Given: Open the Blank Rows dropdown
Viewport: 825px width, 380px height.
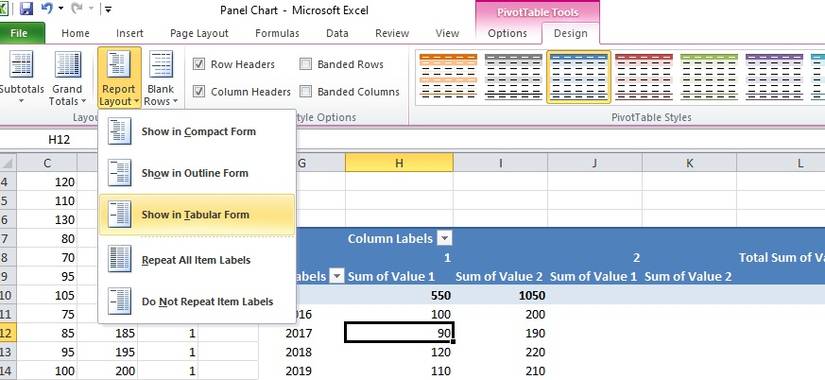Looking at the screenshot, I should 160,78.
